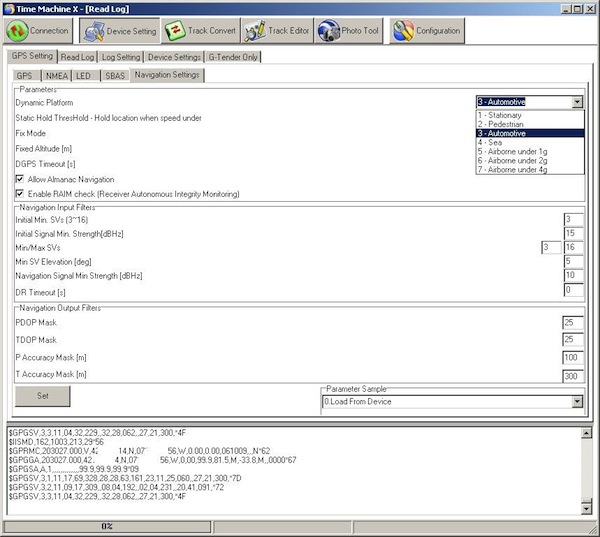
Task: Open the Device Setting toolbar icon
Action: (x=94, y=31)
